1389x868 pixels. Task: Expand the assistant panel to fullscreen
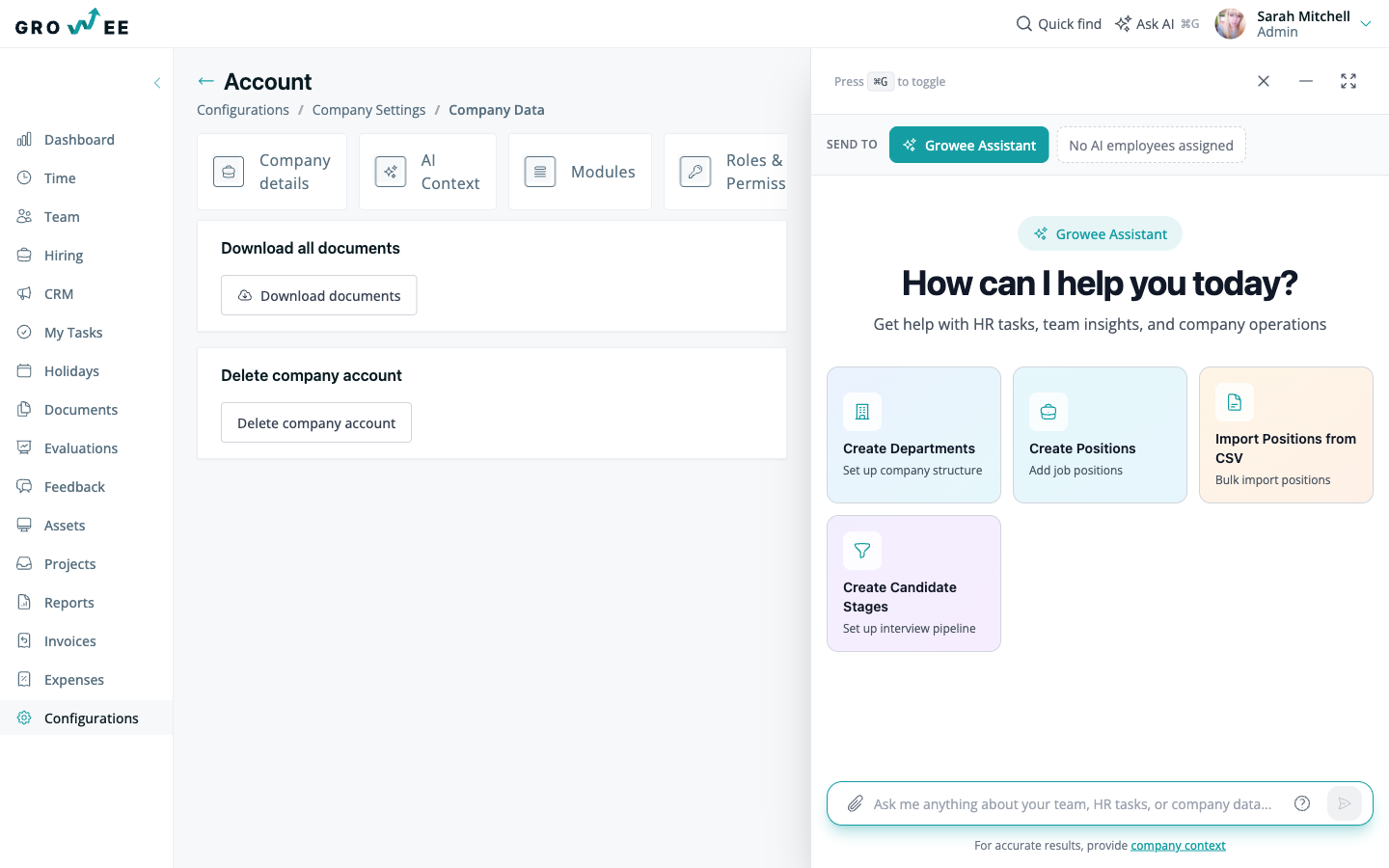point(1348,81)
